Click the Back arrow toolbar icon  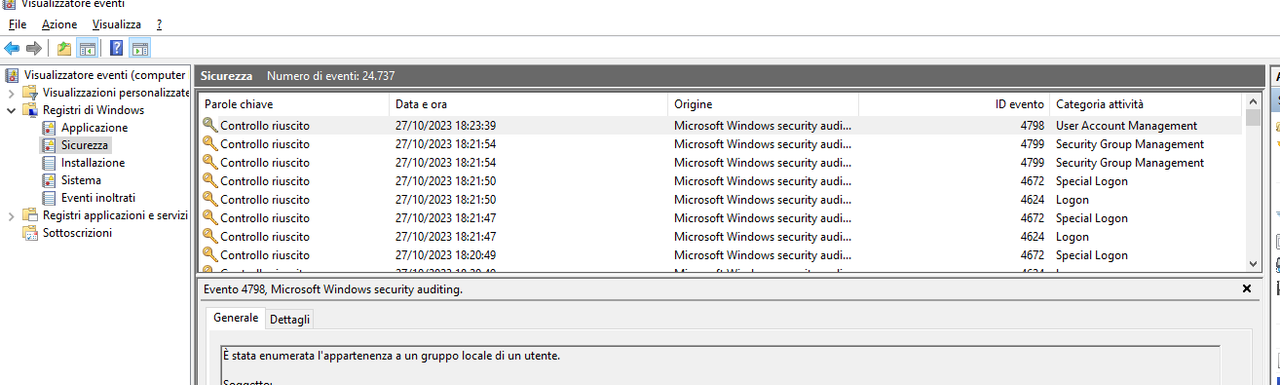click(12, 48)
